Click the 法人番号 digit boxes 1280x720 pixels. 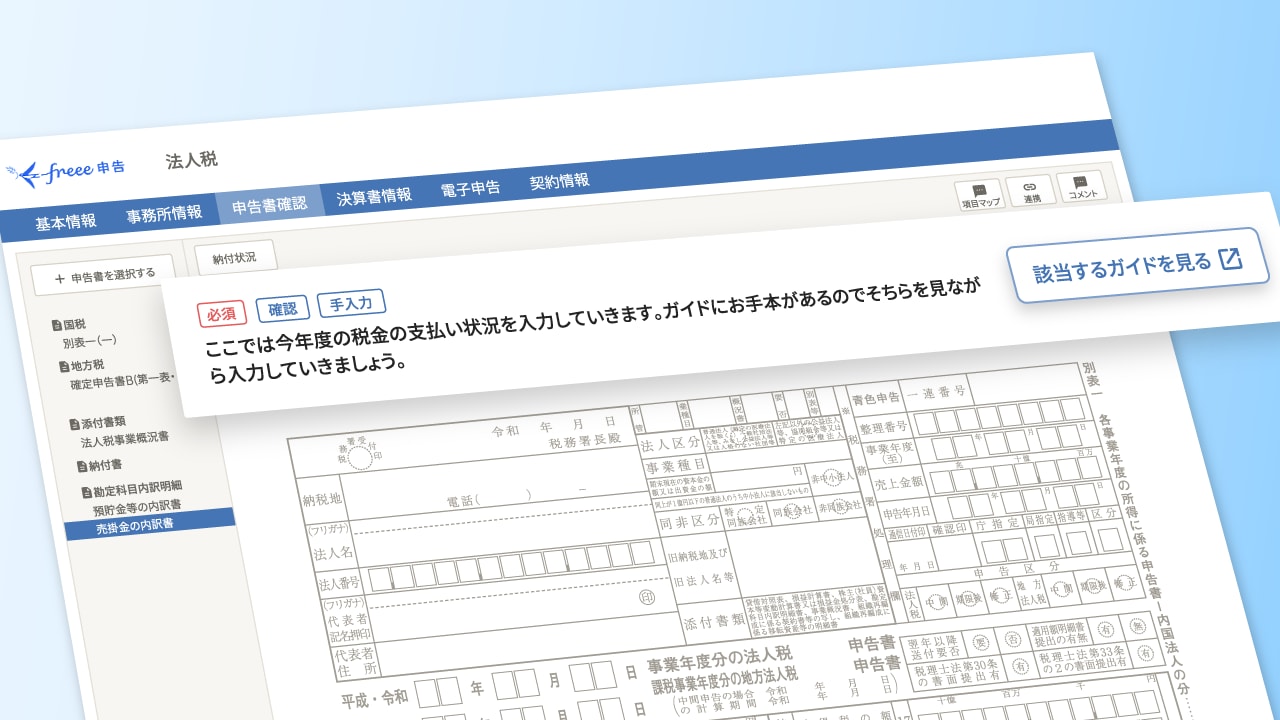pyautogui.click(x=512, y=564)
